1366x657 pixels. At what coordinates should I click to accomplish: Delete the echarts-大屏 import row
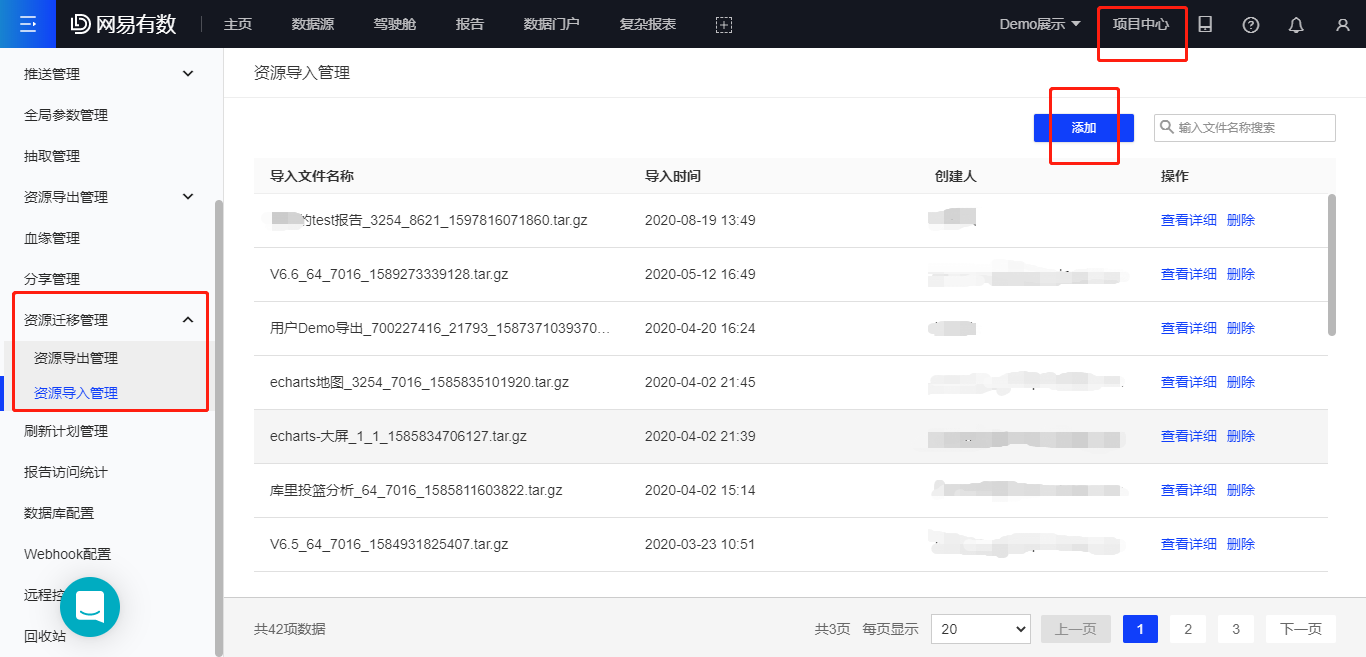click(x=1240, y=436)
